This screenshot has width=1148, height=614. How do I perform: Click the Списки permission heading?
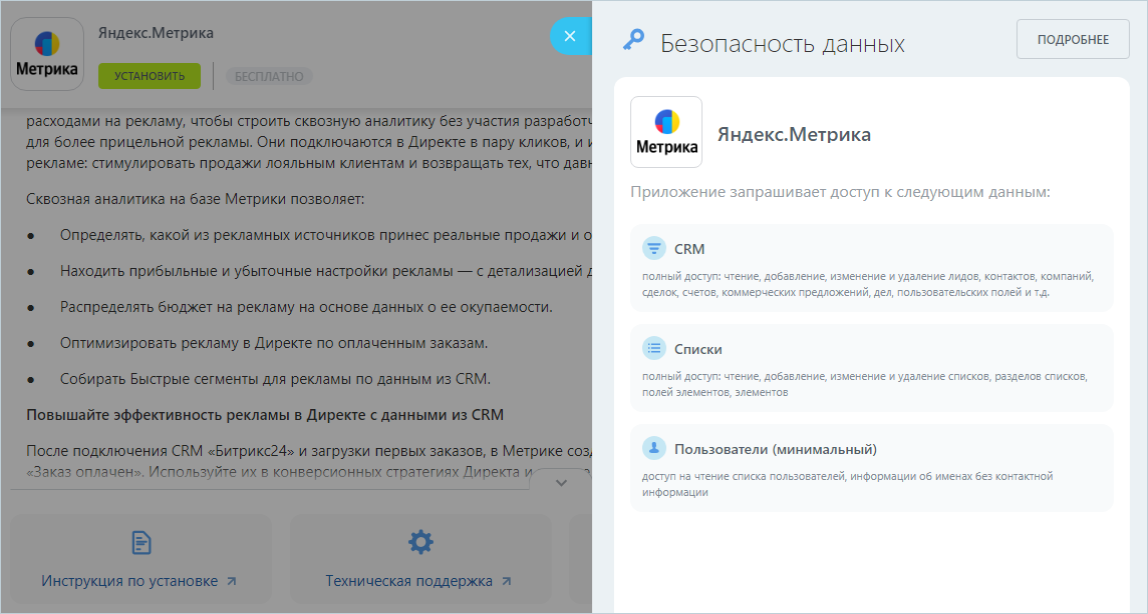pos(698,349)
